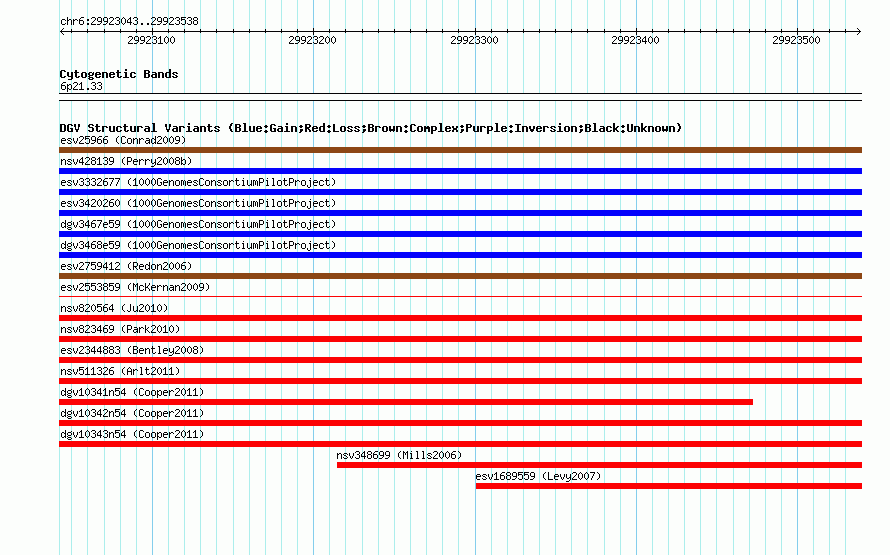Click the esv1689559 (Levy2007) label
Image resolution: width=890 pixels, height=555 pixels.
point(538,476)
